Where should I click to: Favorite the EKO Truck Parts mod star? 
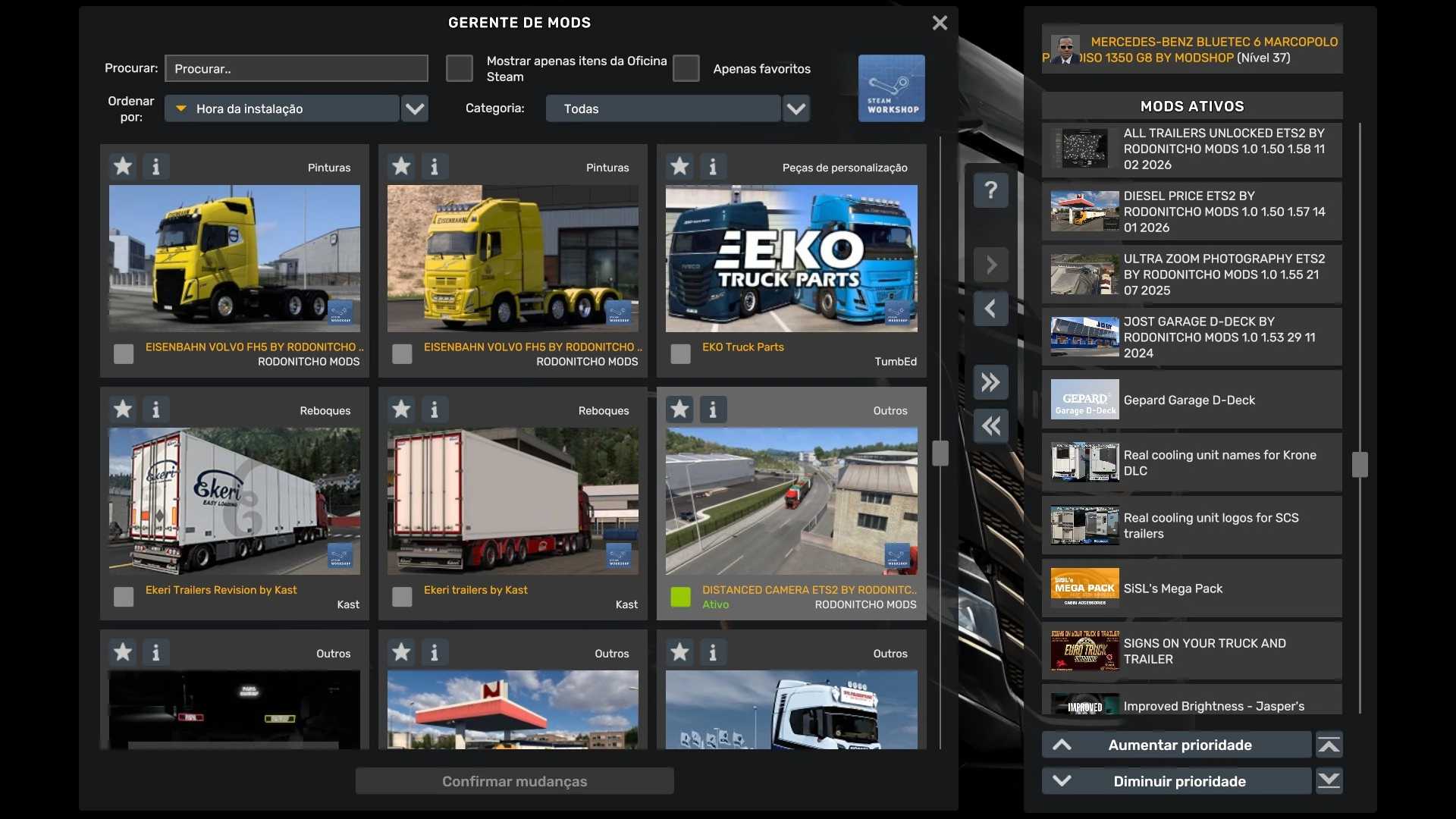coord(679,166)
